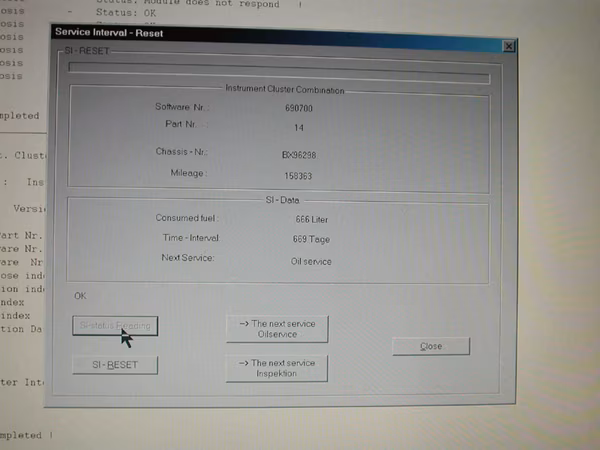
Task: Close the dialog with the Close button
Action: (431, 346)
